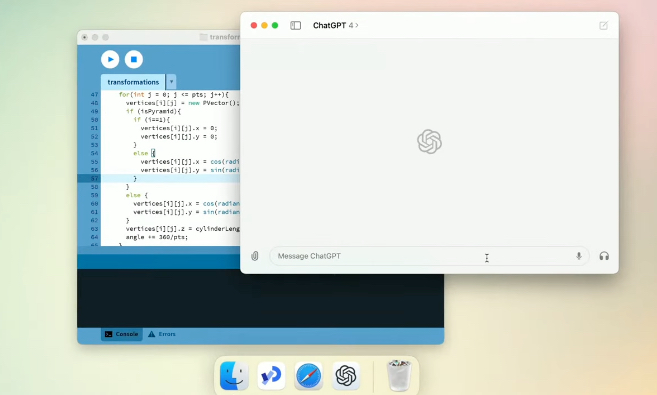Open the ChatGPT 4 model selector
657x395 pixels.
(336, 26)
